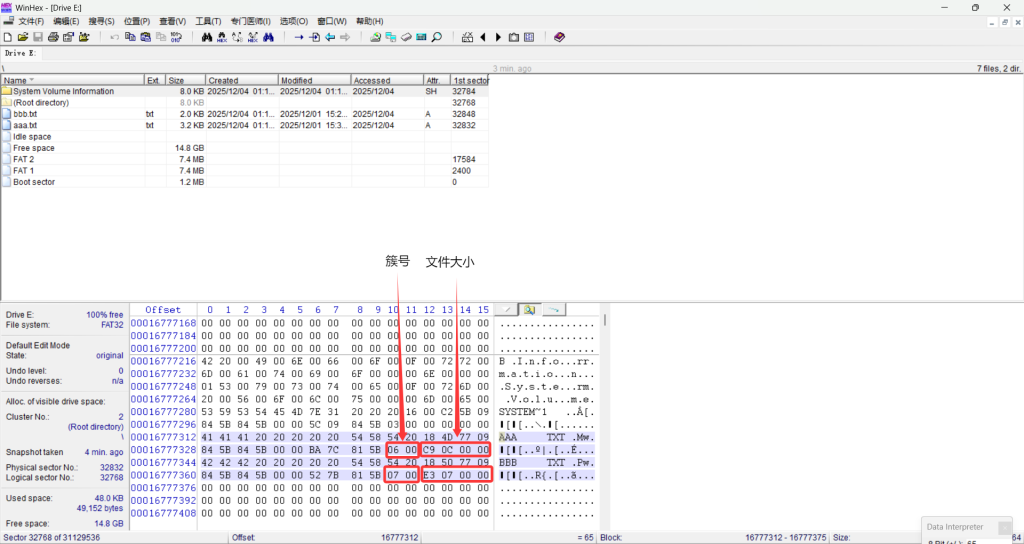The width and height of the screenshot is (1024, 544).
Task: Click the Open file folder icon
Action: 23,37
